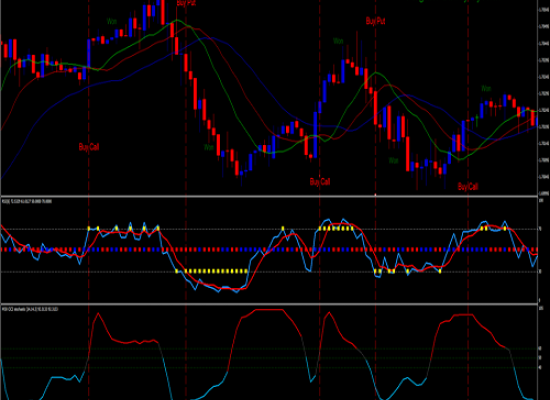Screen dimensions: 550x400
Task: Select the Buy Put label above the fourth dashed line
Action: 375,21
